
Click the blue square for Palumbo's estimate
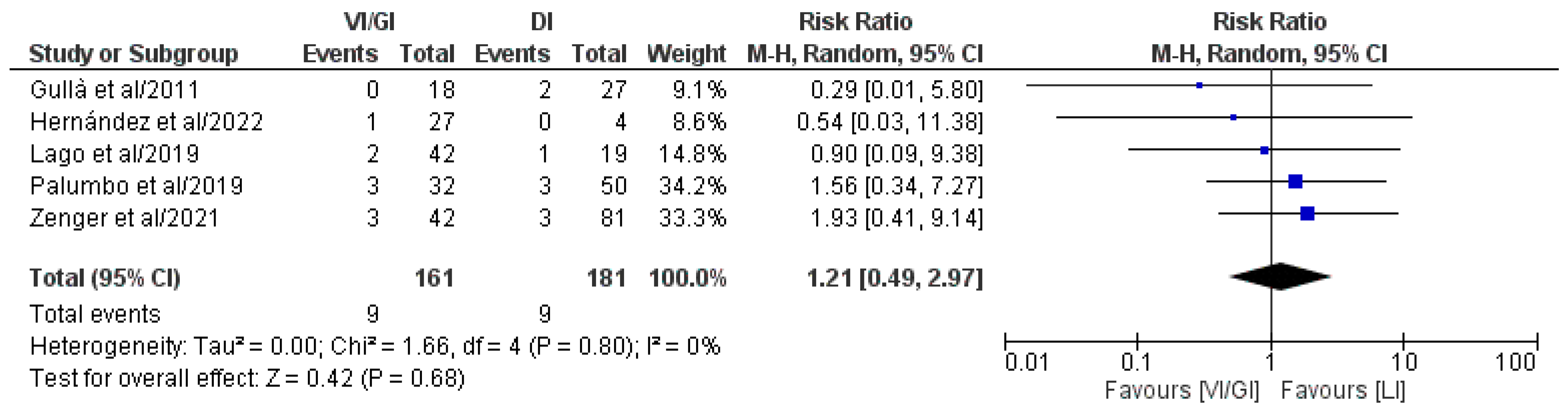point(1295,182)
